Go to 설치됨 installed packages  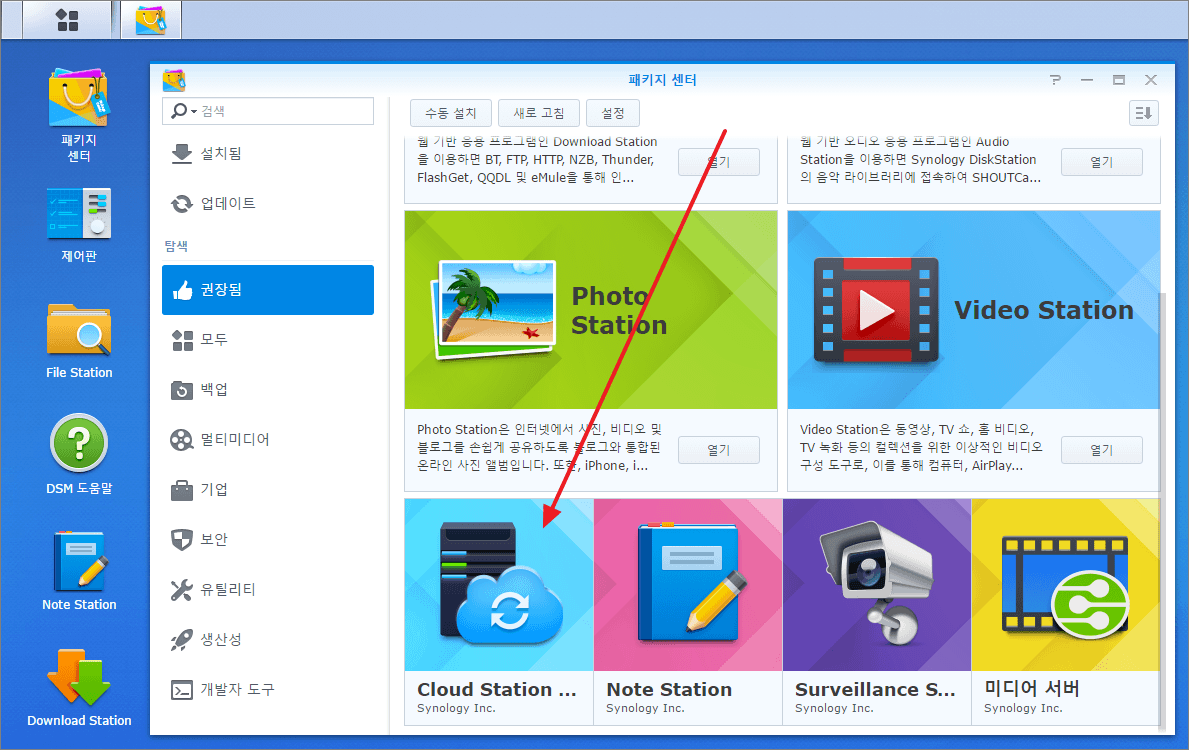click(268, 153)
